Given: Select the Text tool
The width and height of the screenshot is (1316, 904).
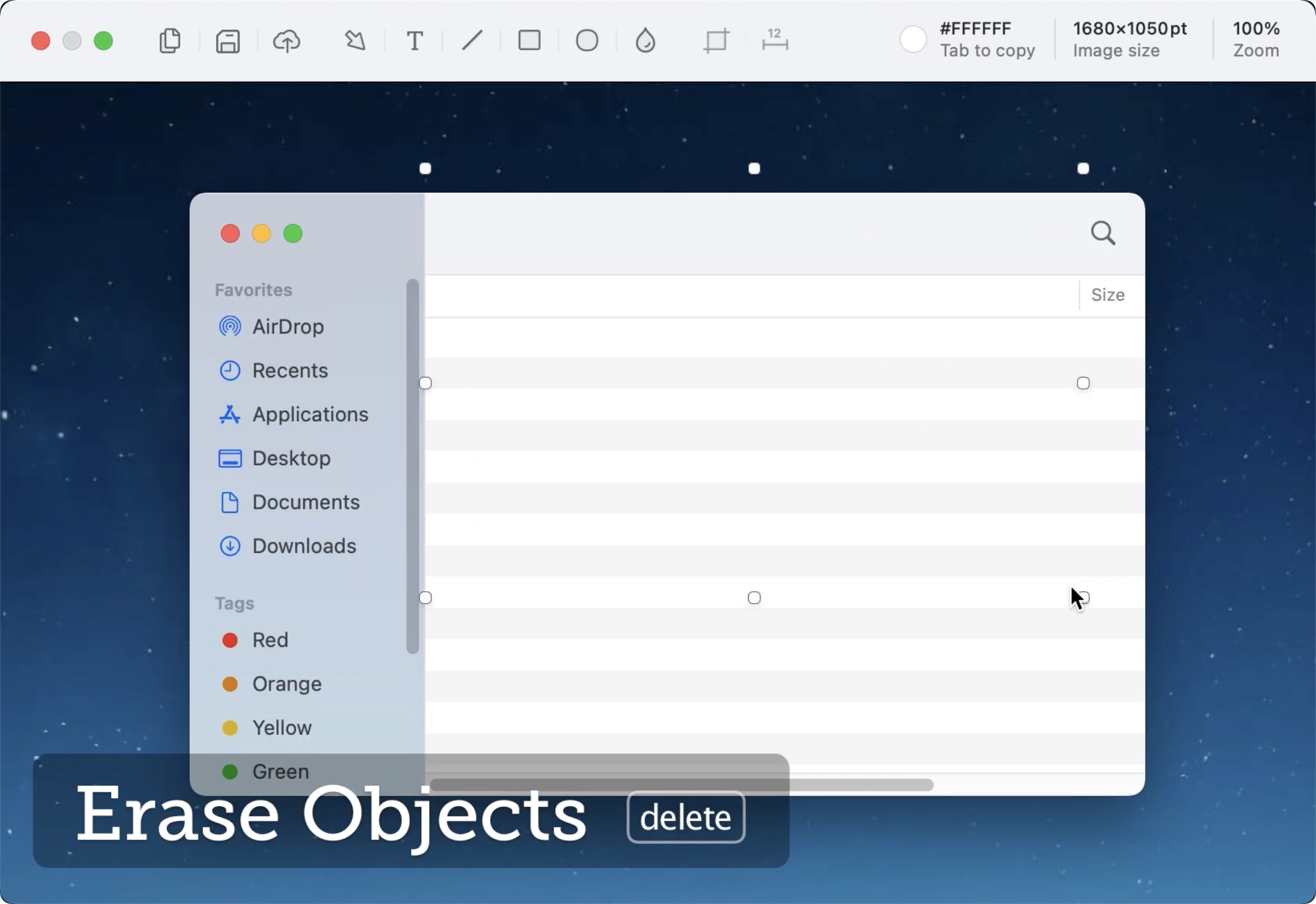Looking at the screenshot, I should 414,41.
